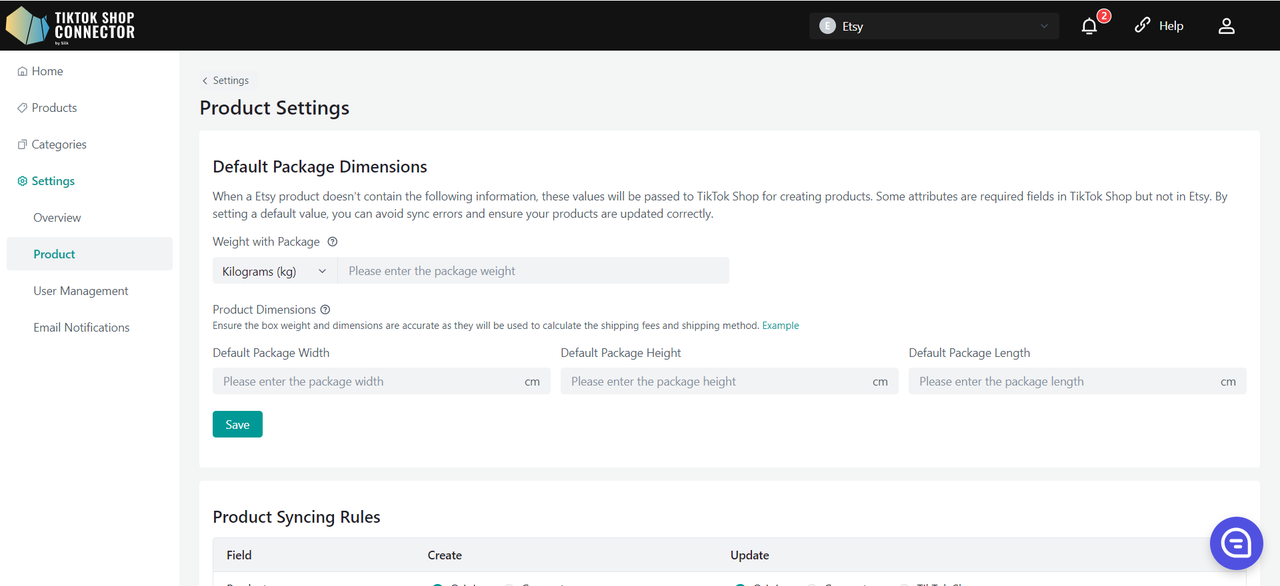The height and width of the screenshot is (586, 1280).
Task: Click the Product Settings page heading
Action: click(x=275, y=108)
